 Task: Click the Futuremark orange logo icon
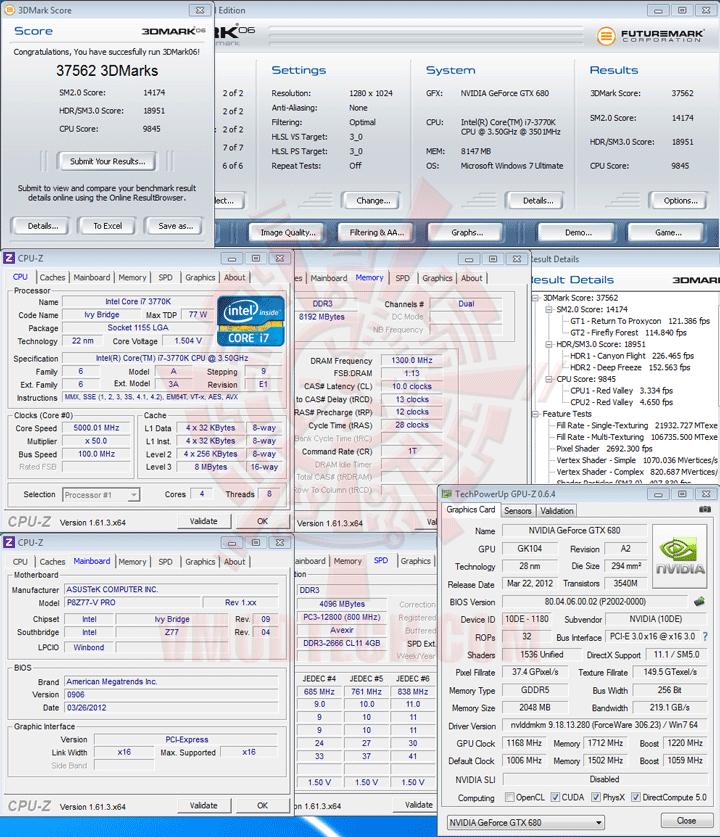606,36
